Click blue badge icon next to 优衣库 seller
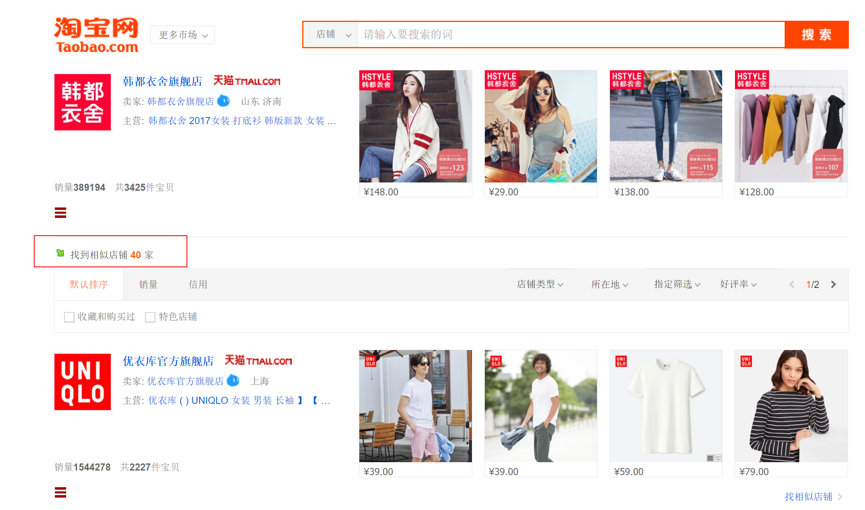Screen dimensions: 865x510 click(233, 380)
